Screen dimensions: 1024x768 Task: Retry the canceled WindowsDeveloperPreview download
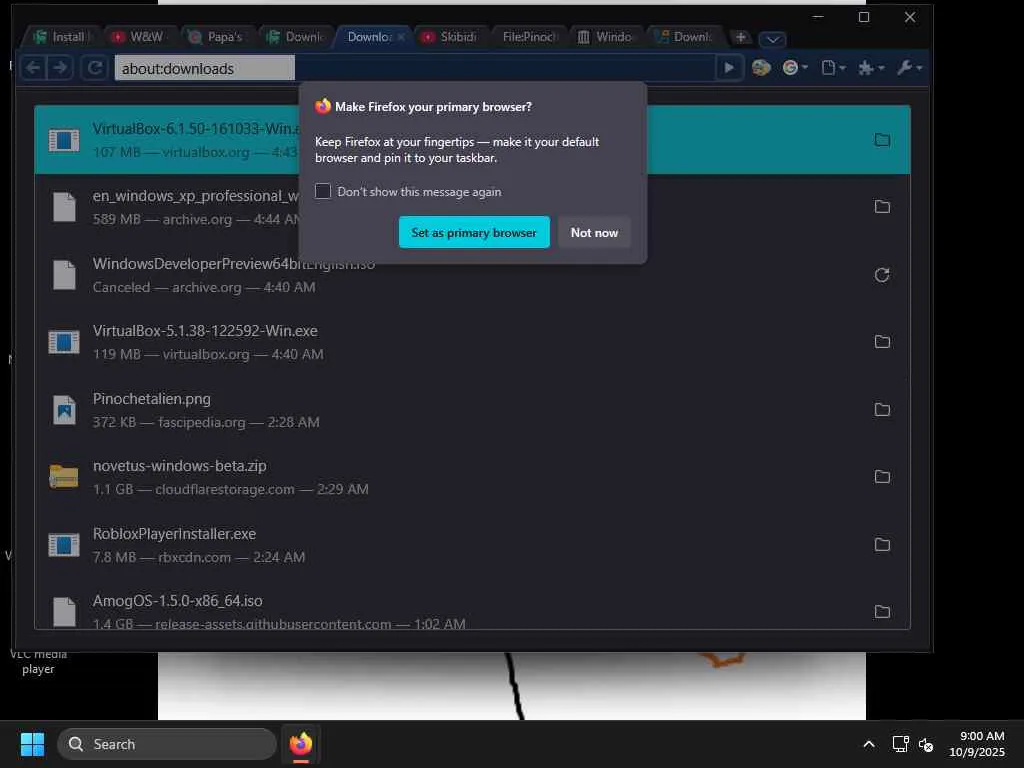[x=882, y=275]
